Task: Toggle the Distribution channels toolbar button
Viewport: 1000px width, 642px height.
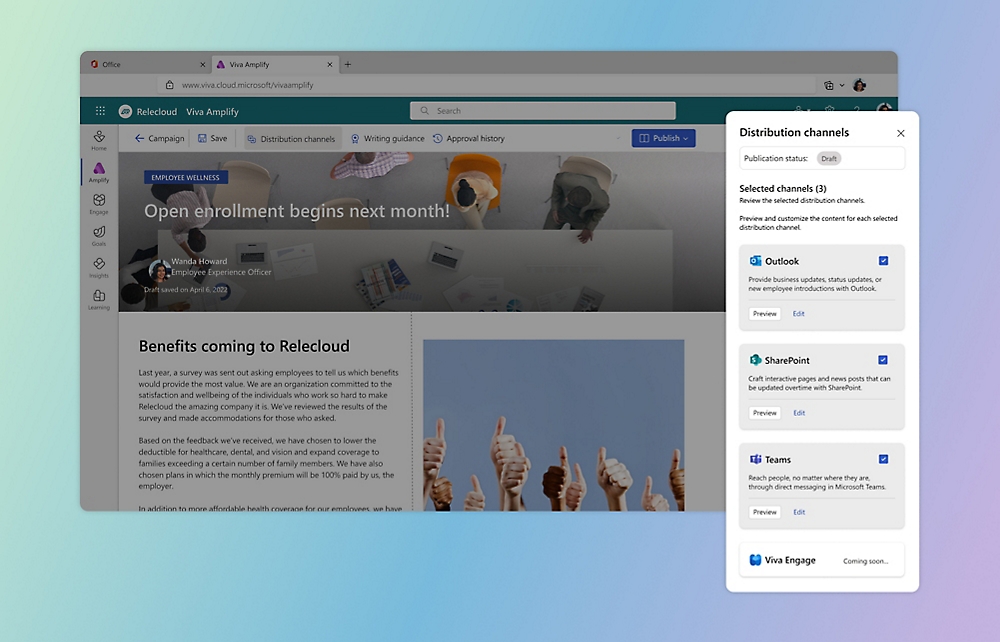Action: click(x=291, y=139)
